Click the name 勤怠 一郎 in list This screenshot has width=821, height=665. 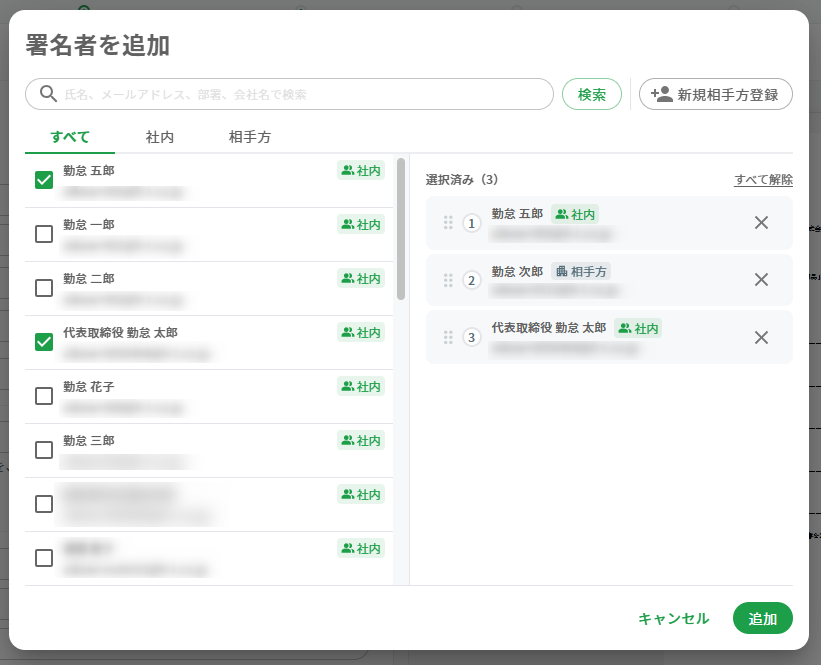pyautogui.click(x=88, y=225)
